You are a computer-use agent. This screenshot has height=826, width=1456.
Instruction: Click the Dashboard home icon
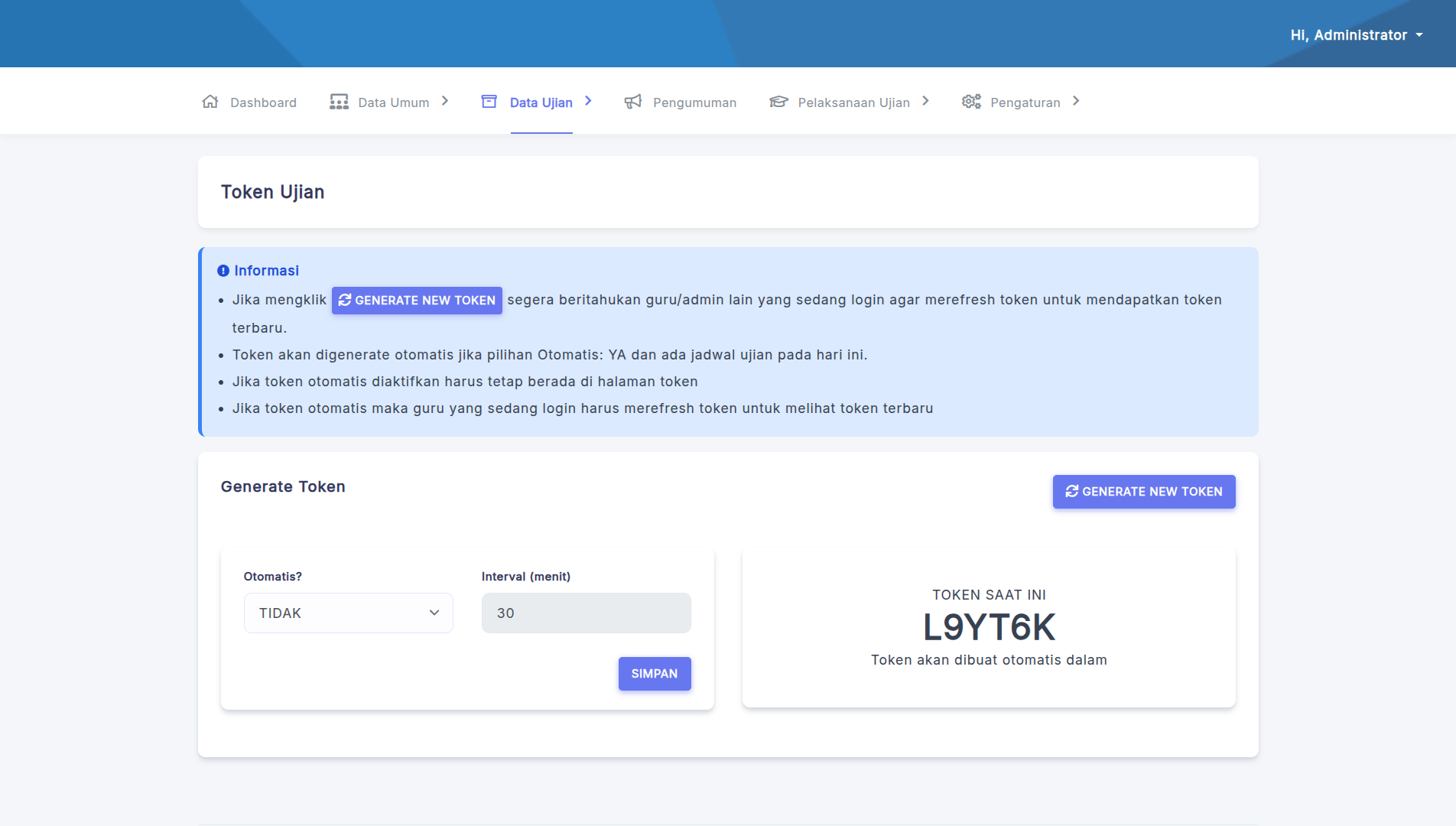[x=210, y=102]
